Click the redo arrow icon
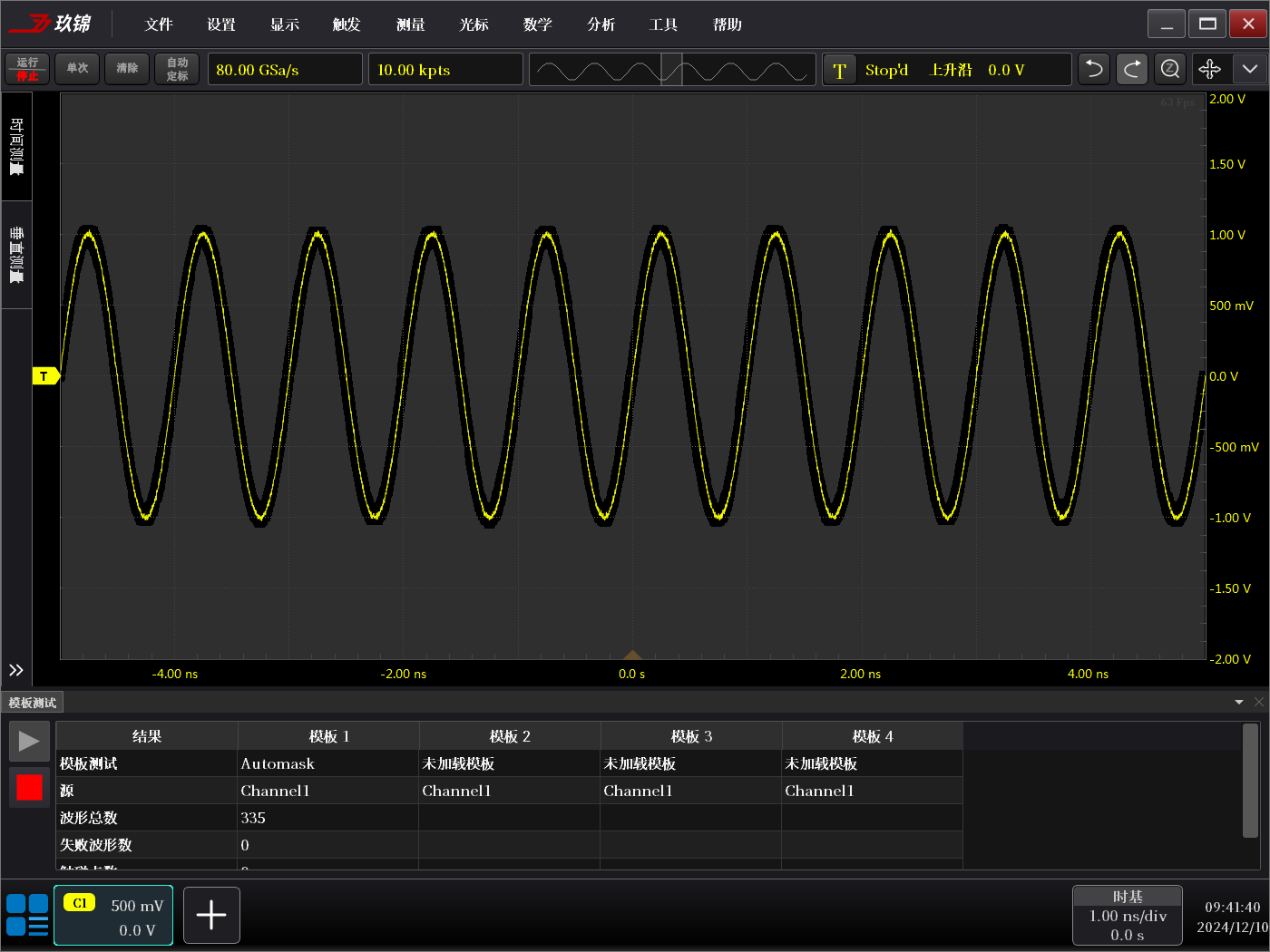 tap(1132, 70)
